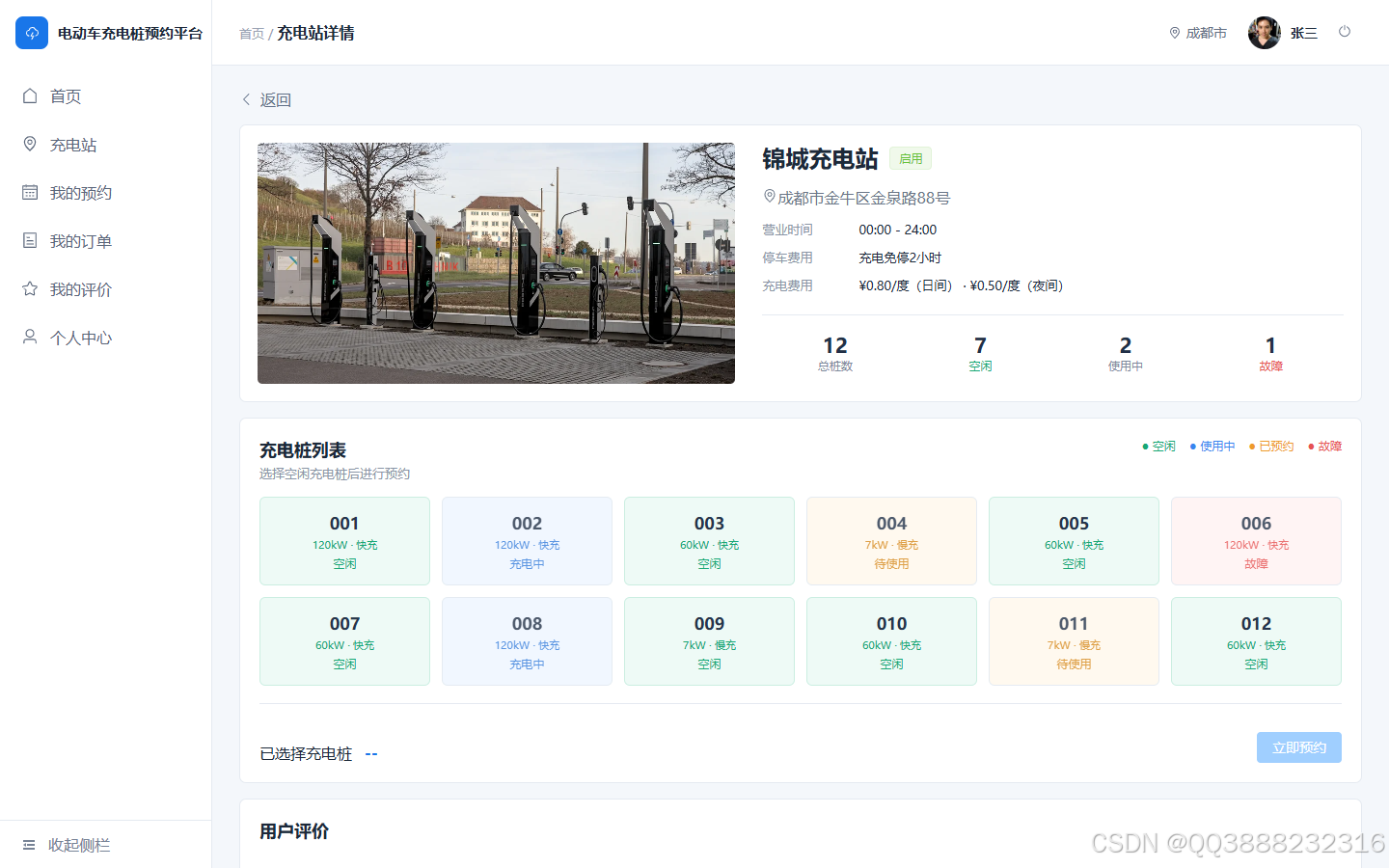This screenshot has height=868, width=1389.
Task: Click charging pile 008 card
Action: click(x=527, y=641)
